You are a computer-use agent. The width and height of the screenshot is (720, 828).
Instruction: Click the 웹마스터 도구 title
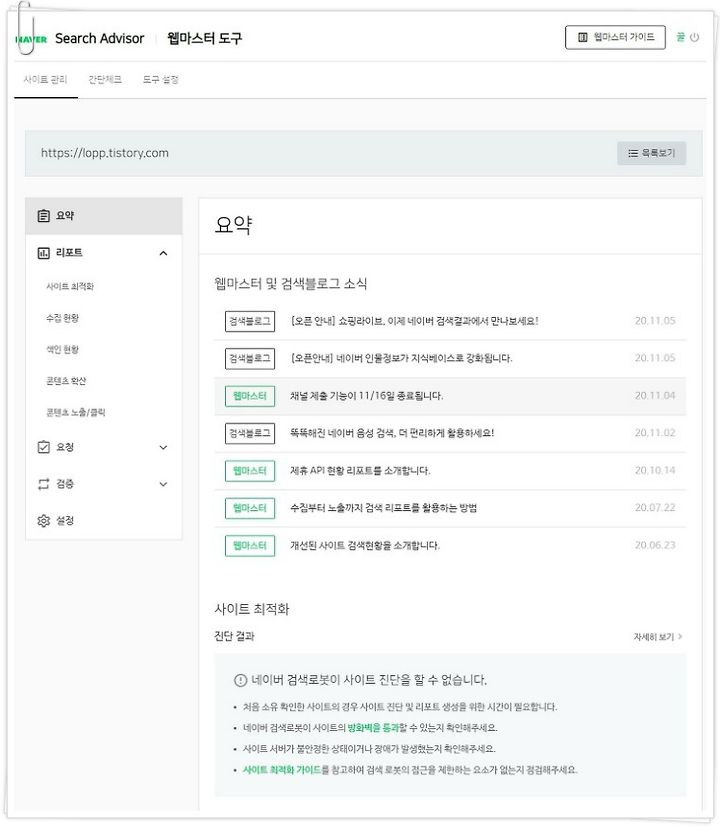click(x=204, y=39)
